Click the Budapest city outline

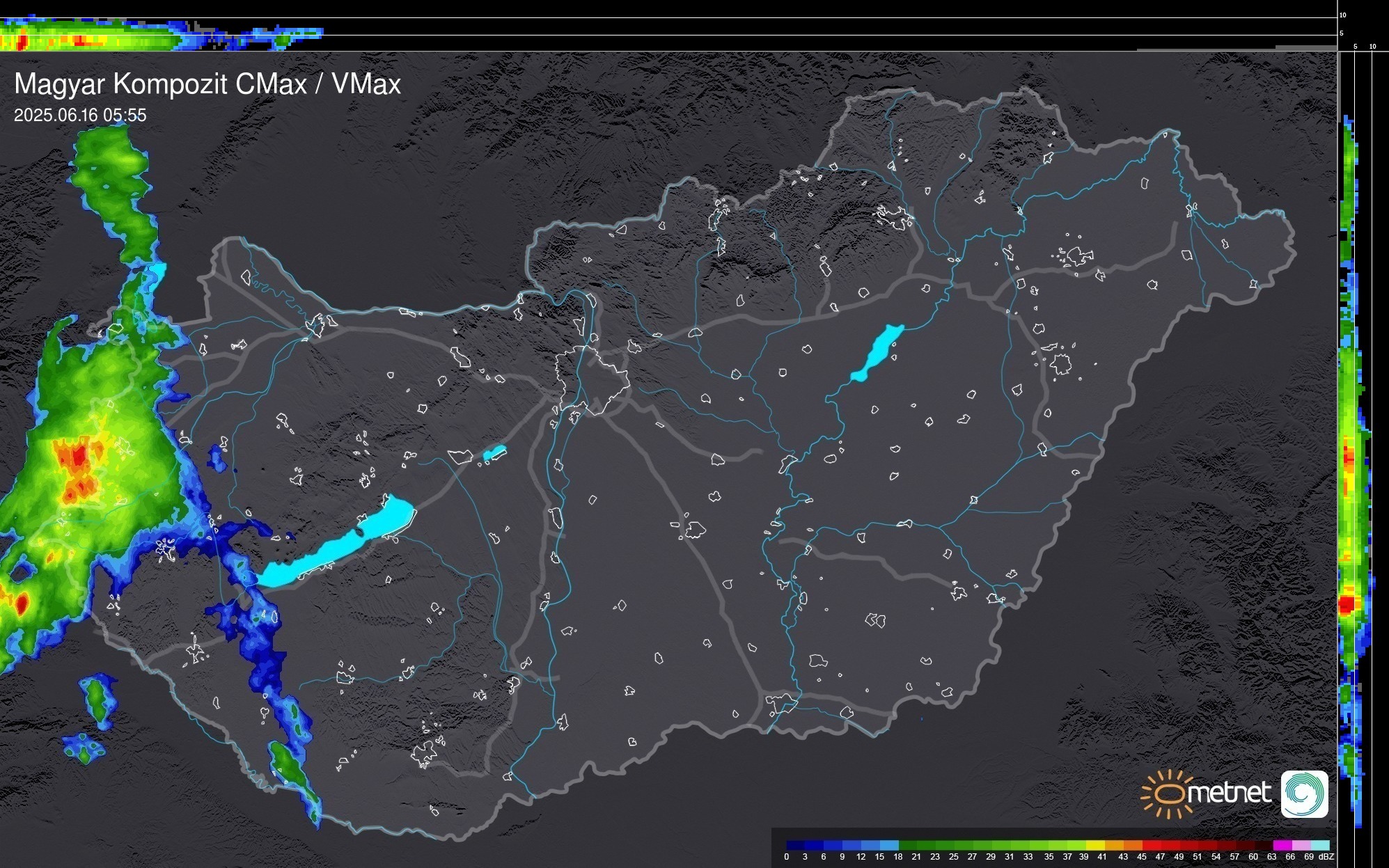[x=592, y=379]
